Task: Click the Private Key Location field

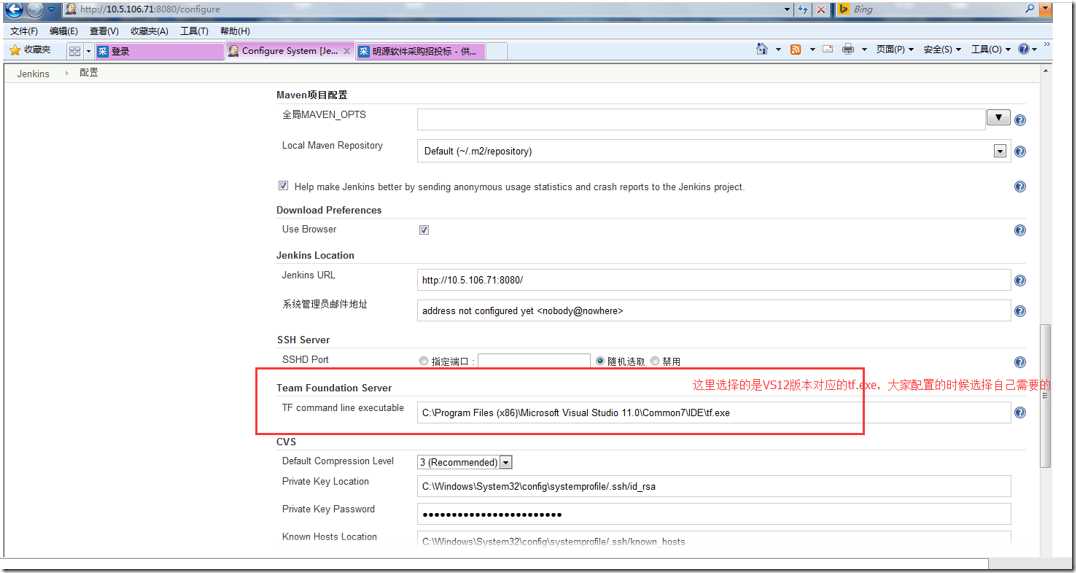Action: [714, 486]
